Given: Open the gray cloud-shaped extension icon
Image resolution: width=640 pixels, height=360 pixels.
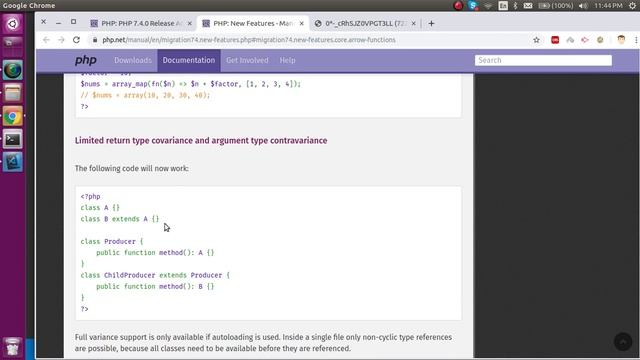Looking at the screenshot, I should pyautogui.click(x=570, y=40).
